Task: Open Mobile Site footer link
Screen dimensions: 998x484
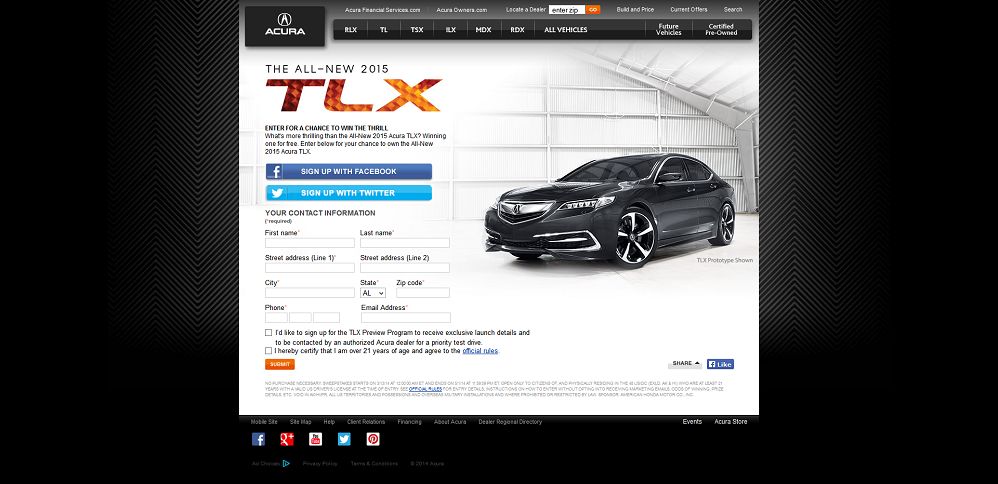Action: (264, 422)
